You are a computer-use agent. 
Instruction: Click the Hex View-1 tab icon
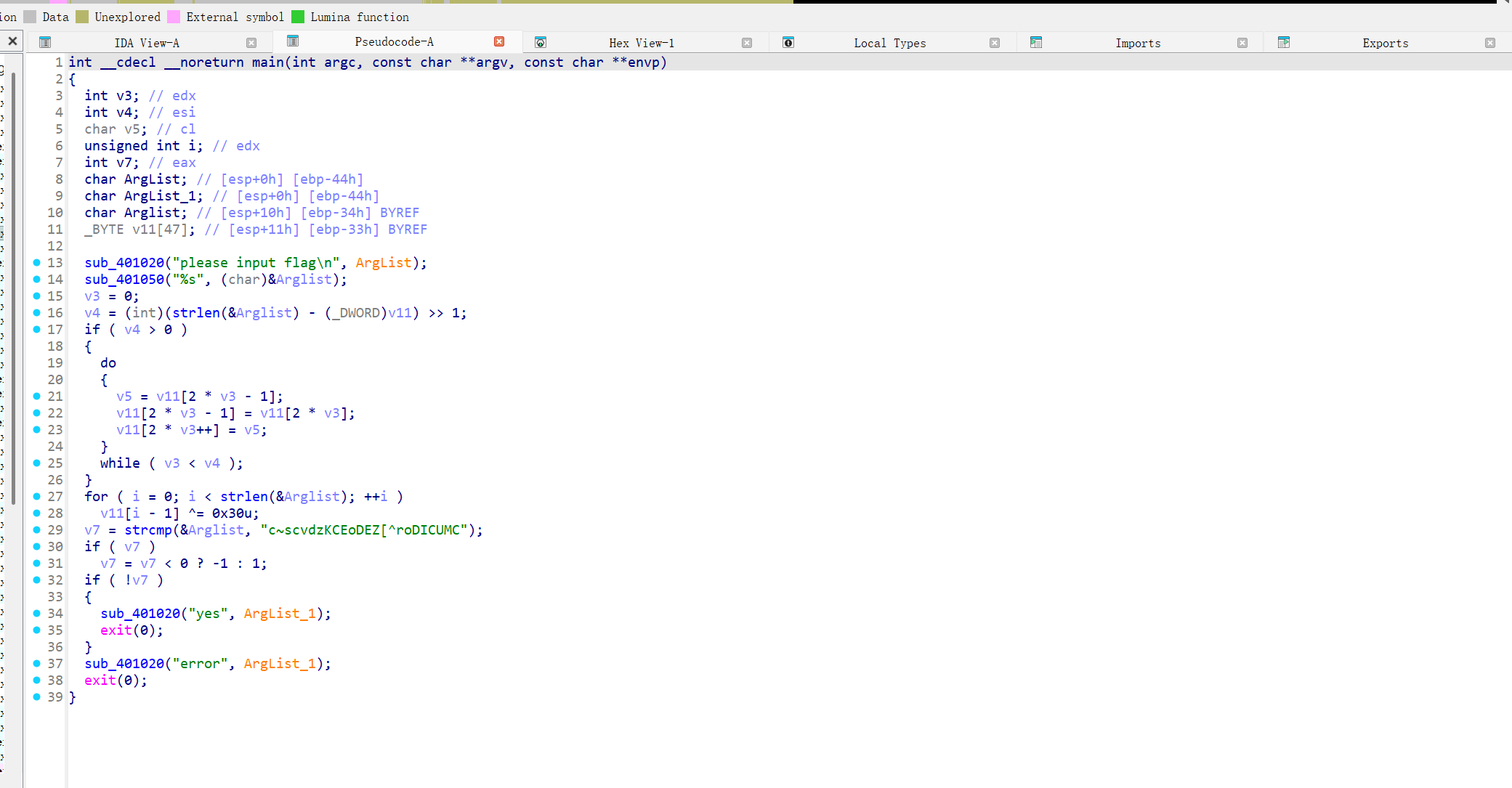pos(541,43)
